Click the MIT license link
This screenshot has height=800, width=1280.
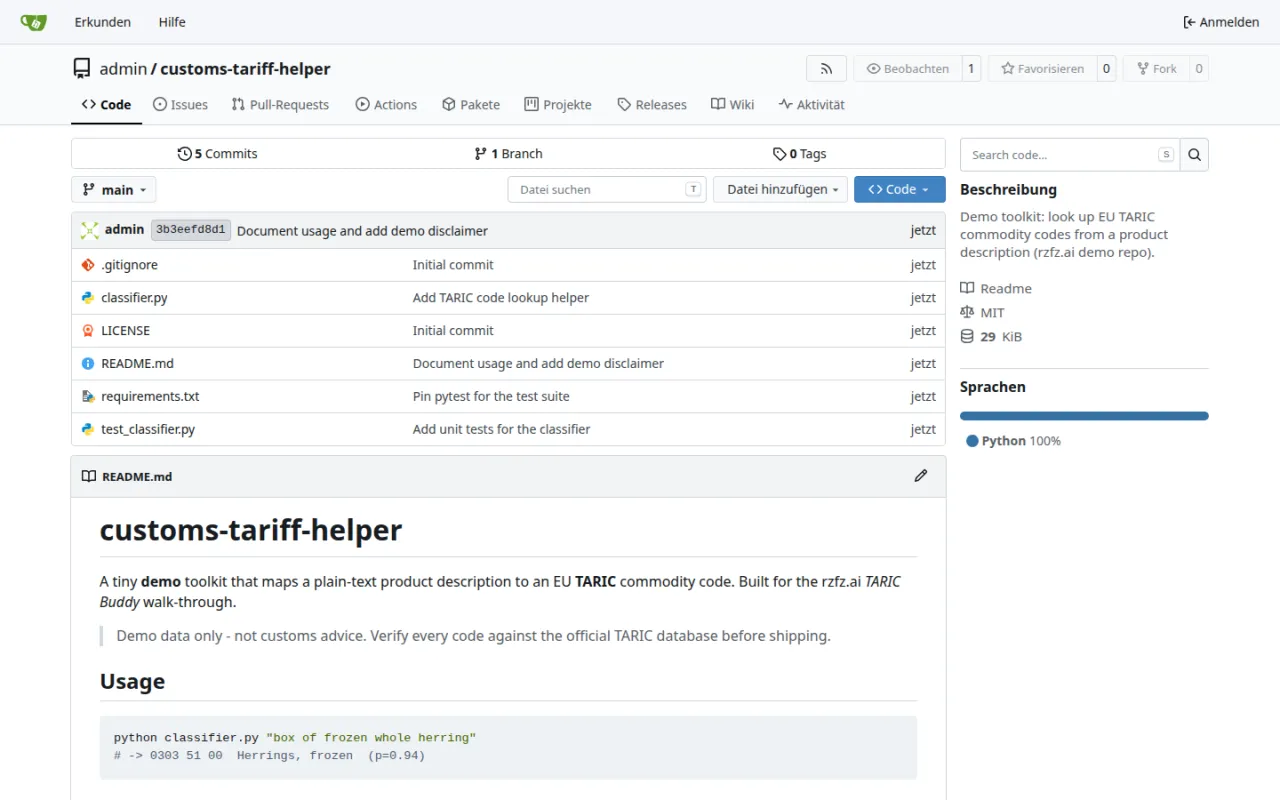pos(992,313)
